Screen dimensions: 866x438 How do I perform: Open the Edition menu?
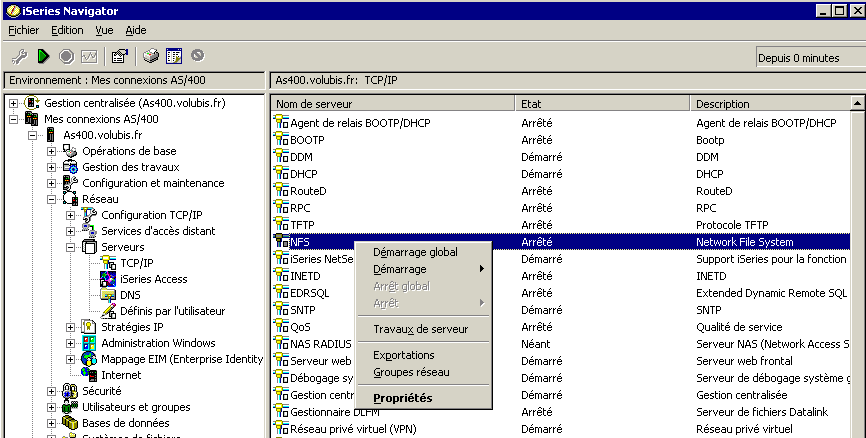[67, 30]
